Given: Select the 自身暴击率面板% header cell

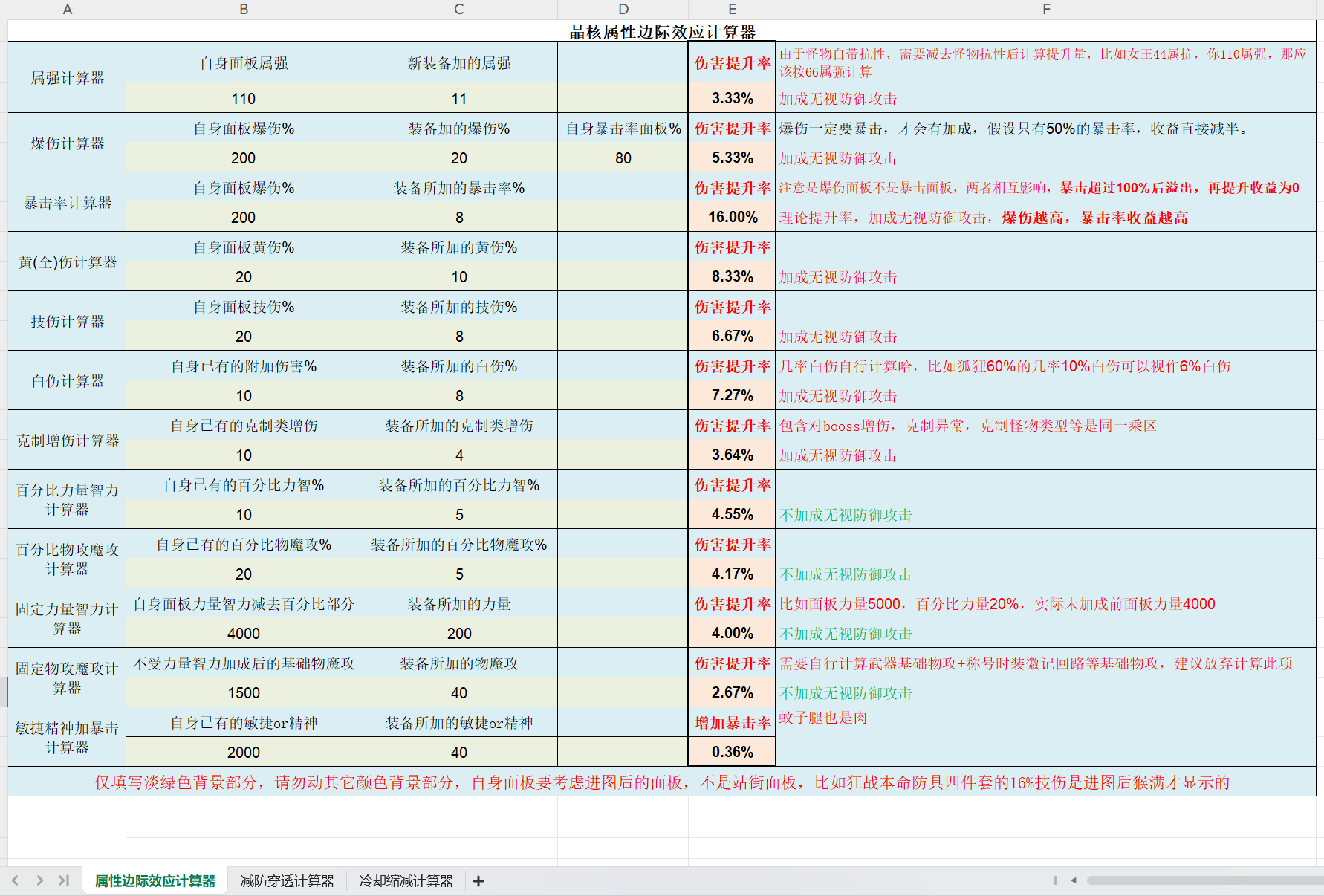Looking at the screenshot, I should coord(623,128).
